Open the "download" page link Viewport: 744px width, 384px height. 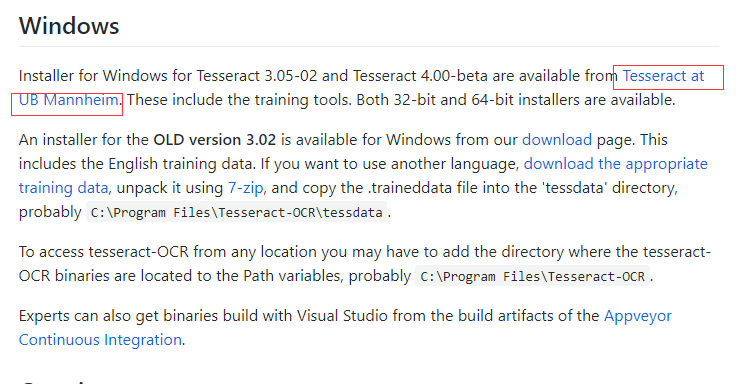click(x=557, y=140)
